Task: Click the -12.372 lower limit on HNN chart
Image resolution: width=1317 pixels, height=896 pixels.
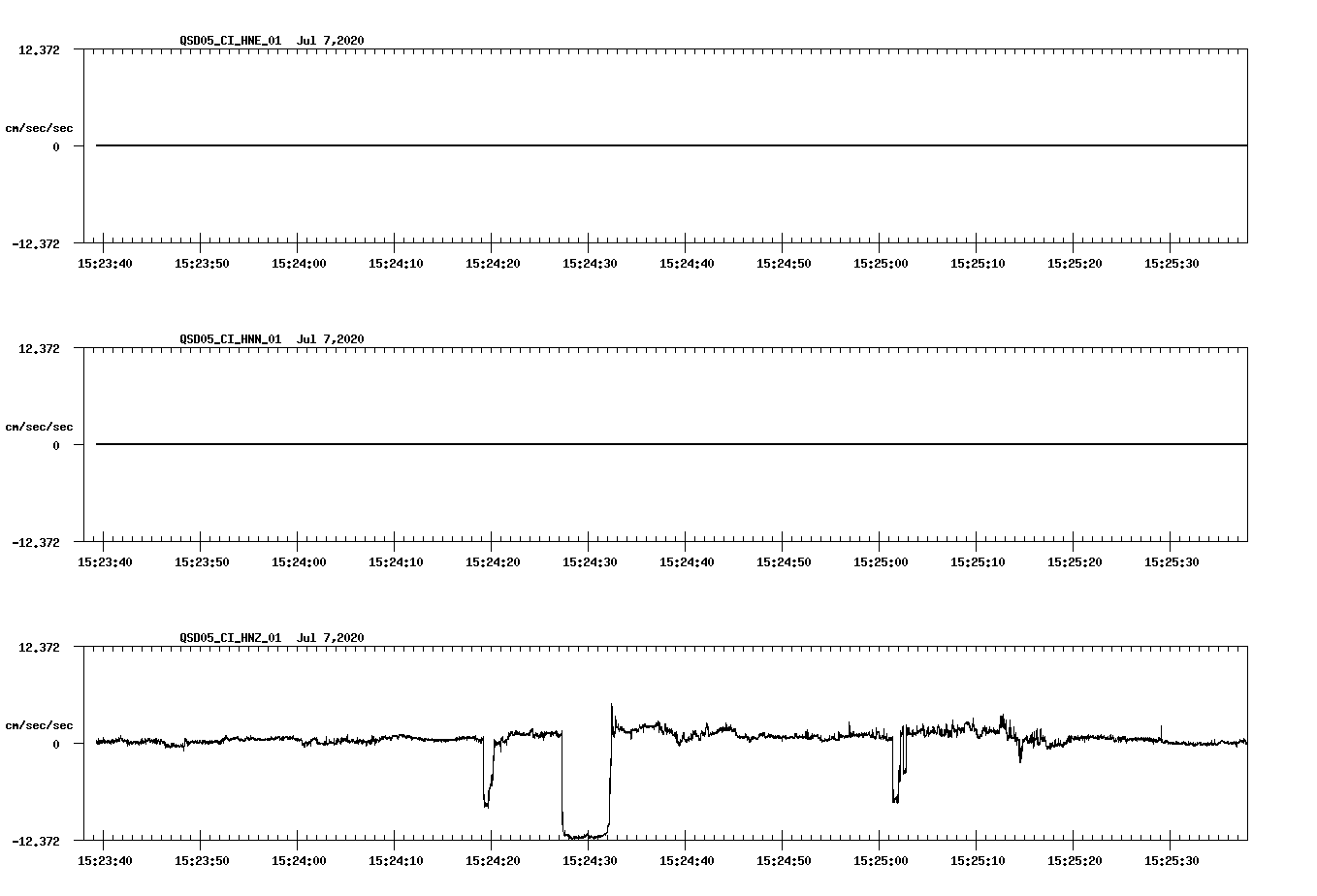Action: click(x=36, y=542)
